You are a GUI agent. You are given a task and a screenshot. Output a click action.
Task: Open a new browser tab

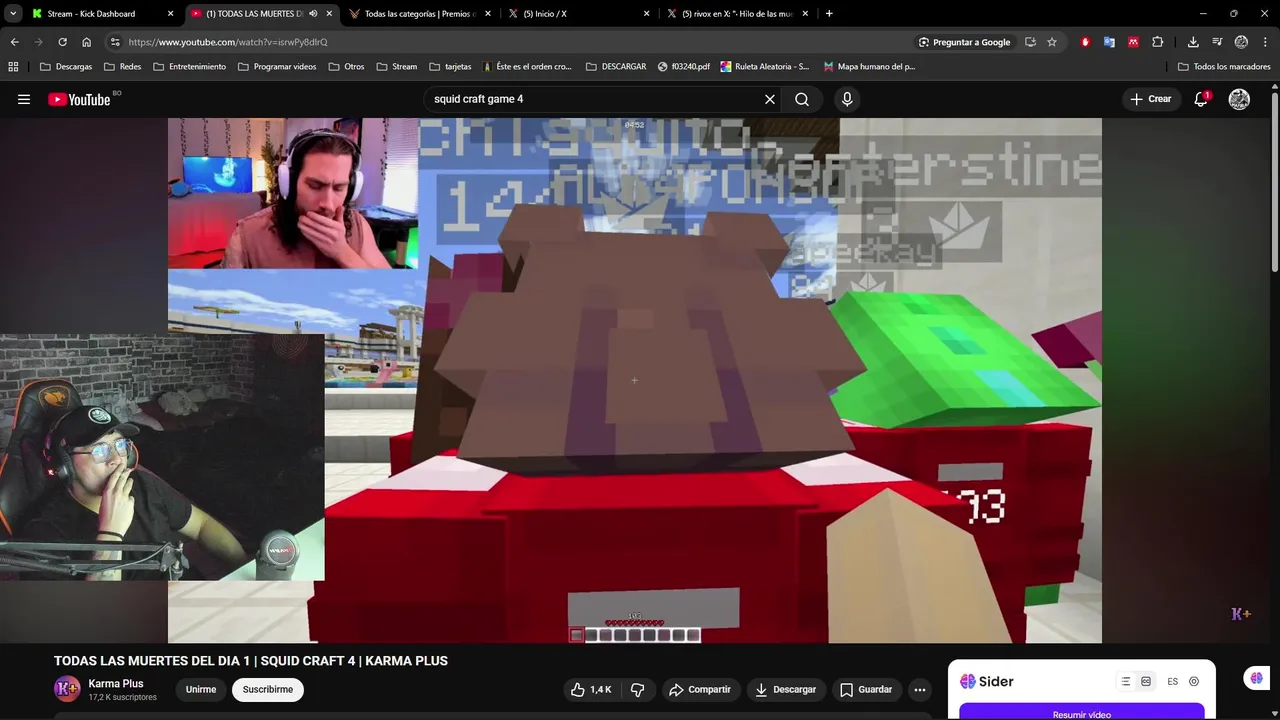tap(829, 14)
